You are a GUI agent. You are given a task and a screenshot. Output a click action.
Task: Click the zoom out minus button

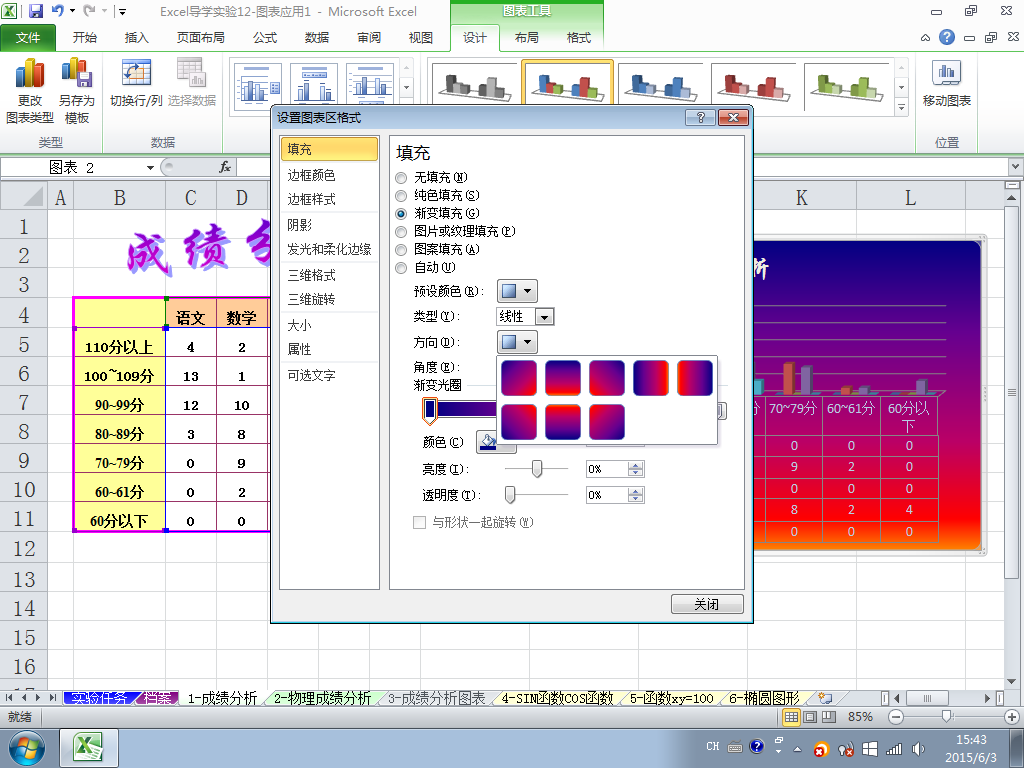coord(896,717)
